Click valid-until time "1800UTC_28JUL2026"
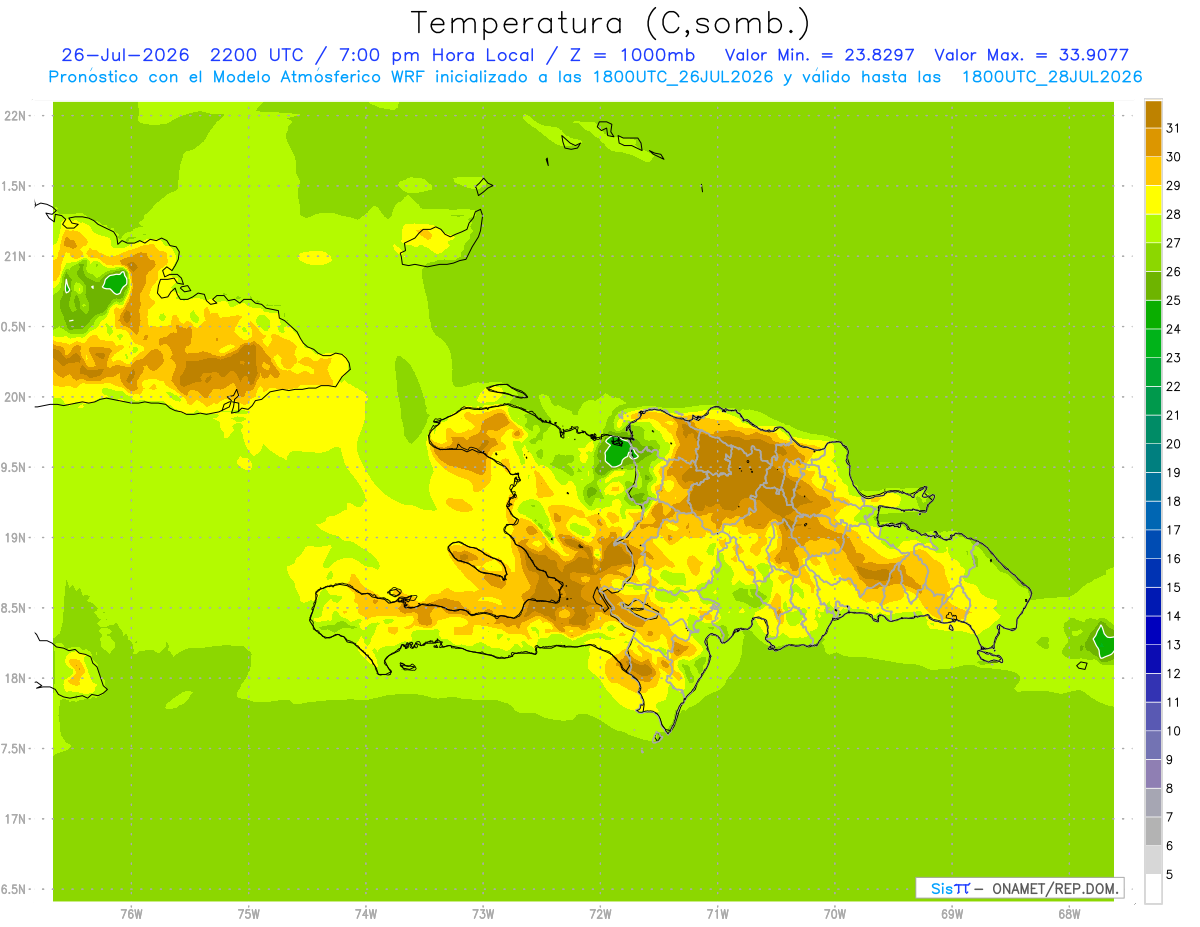 pos(1052,77)
